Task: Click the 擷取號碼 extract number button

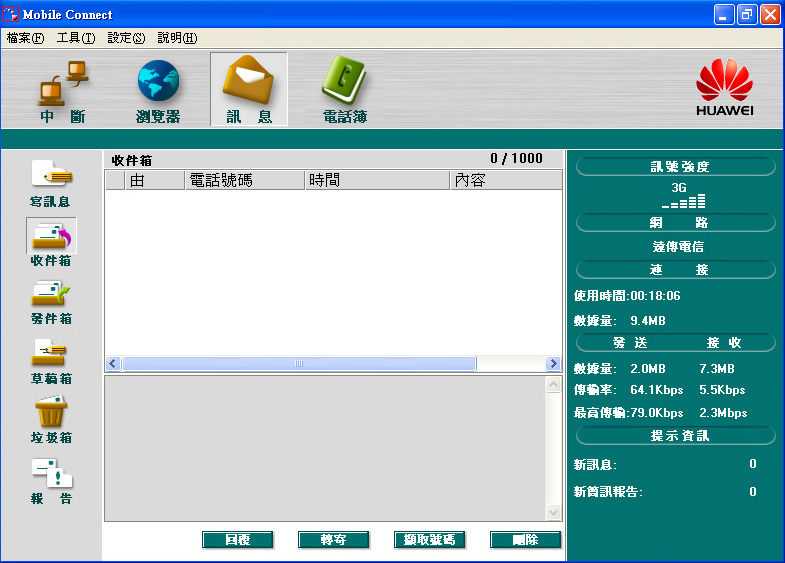Action: [x=430, y=539]
